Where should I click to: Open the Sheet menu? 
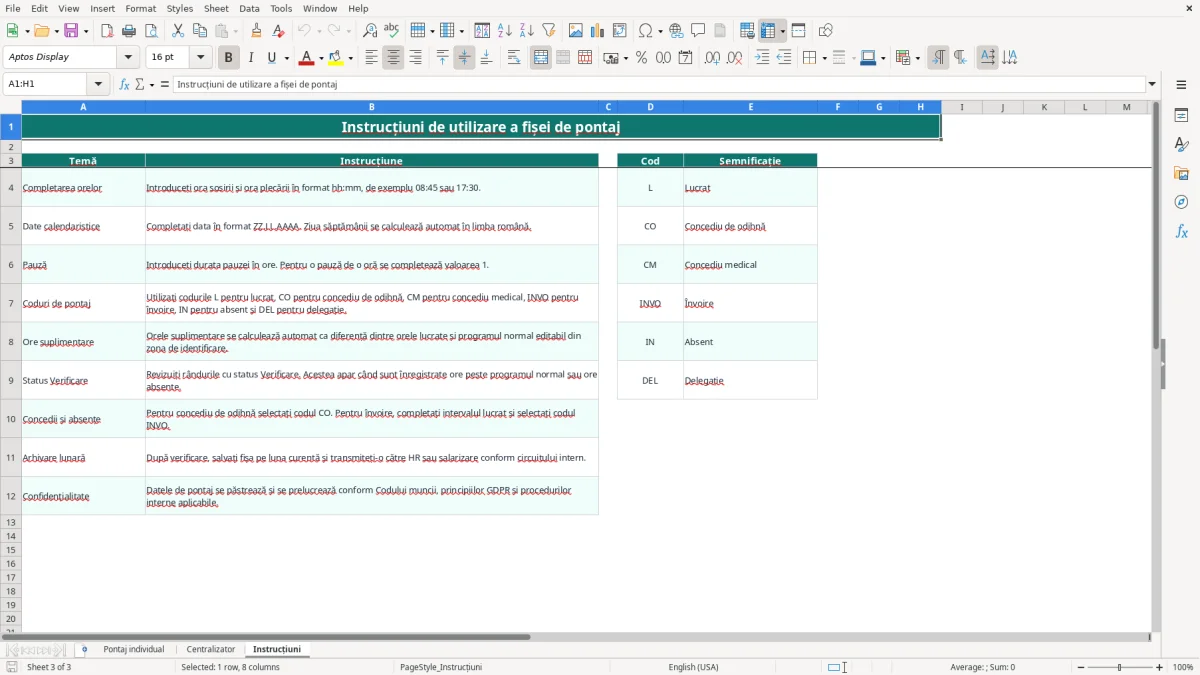click(216, 8)
